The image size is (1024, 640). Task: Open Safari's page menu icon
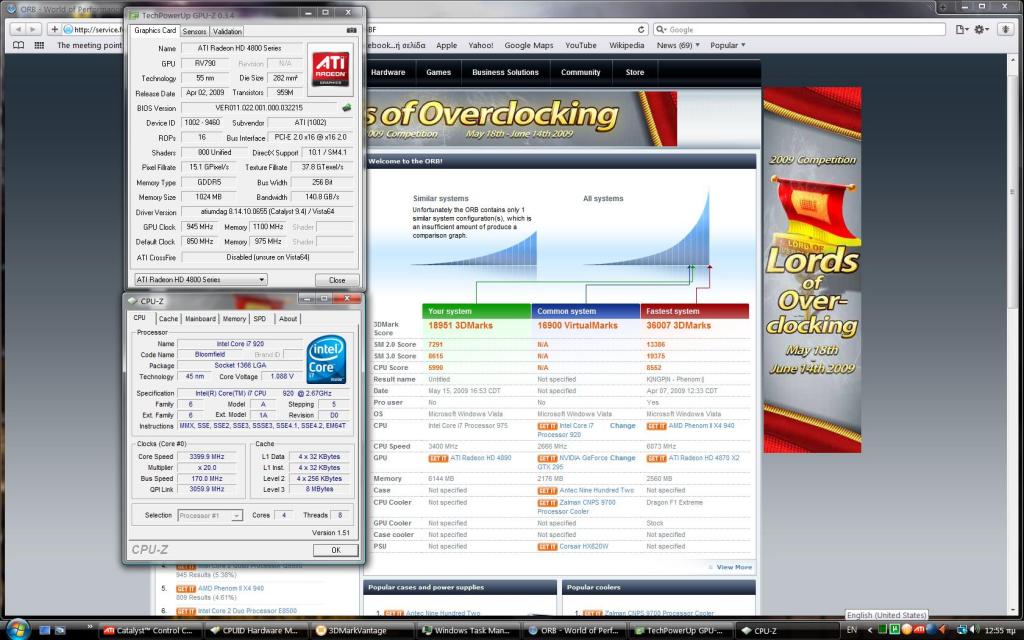point(961,29)
